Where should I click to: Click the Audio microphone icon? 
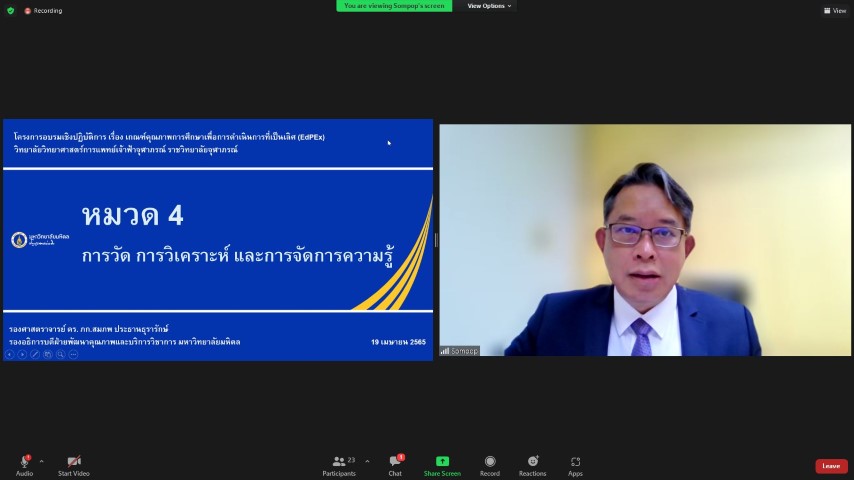24,462
